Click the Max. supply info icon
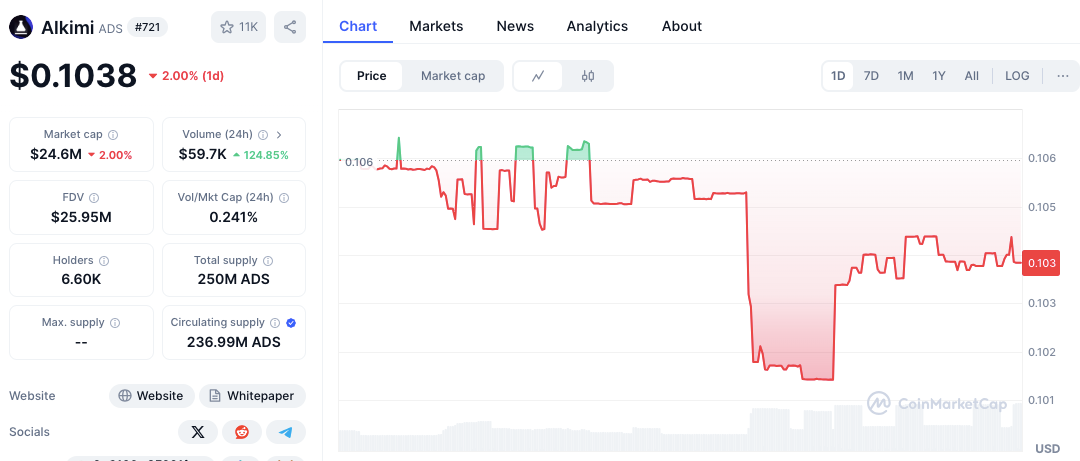 (x=115, y=322)
